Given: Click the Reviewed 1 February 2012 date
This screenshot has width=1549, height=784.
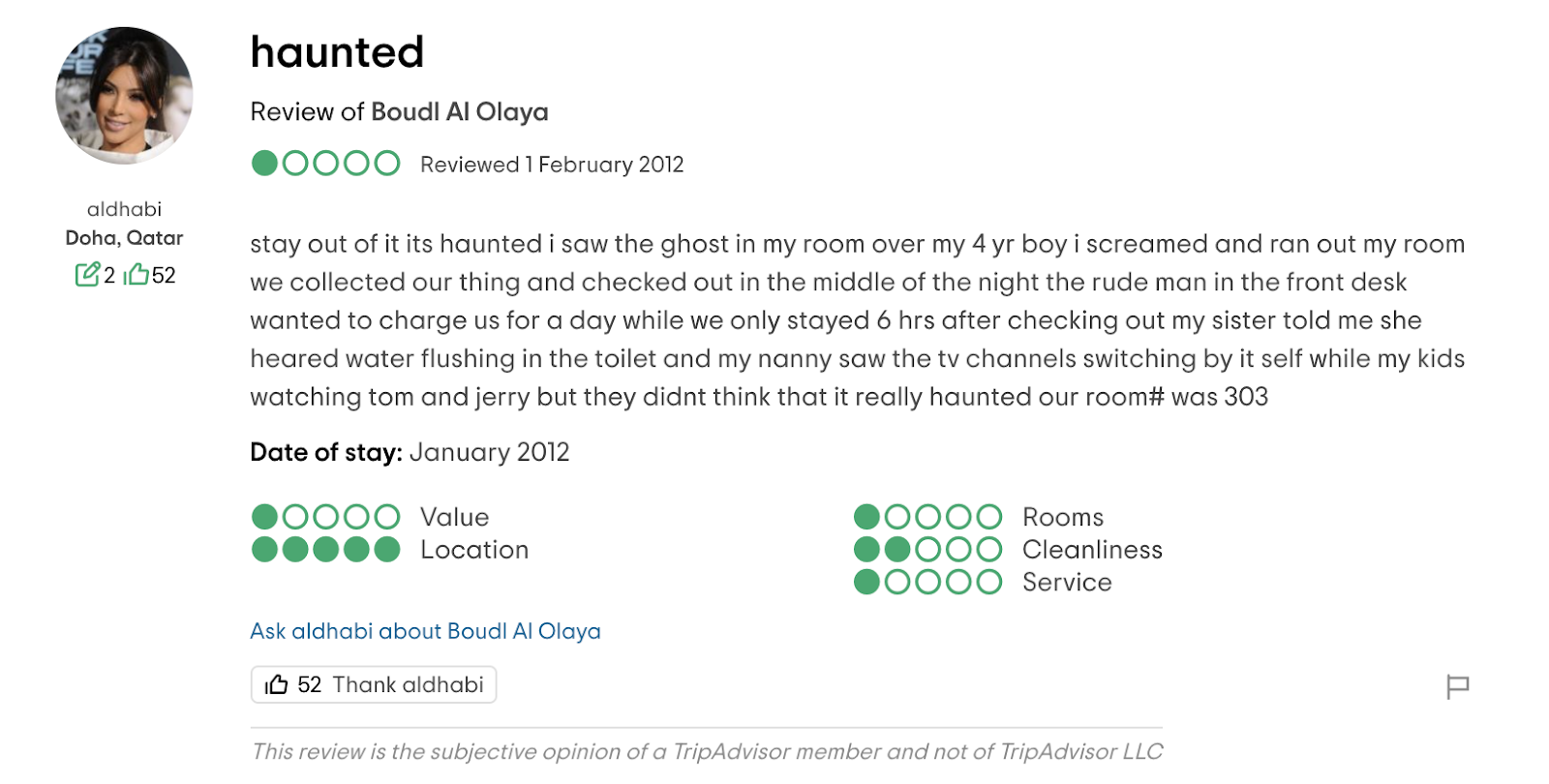Looking at the screenshot, I should click(552, 165).
